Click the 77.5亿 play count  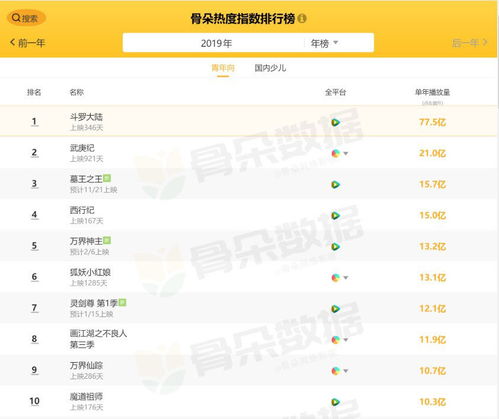[432, 122]
